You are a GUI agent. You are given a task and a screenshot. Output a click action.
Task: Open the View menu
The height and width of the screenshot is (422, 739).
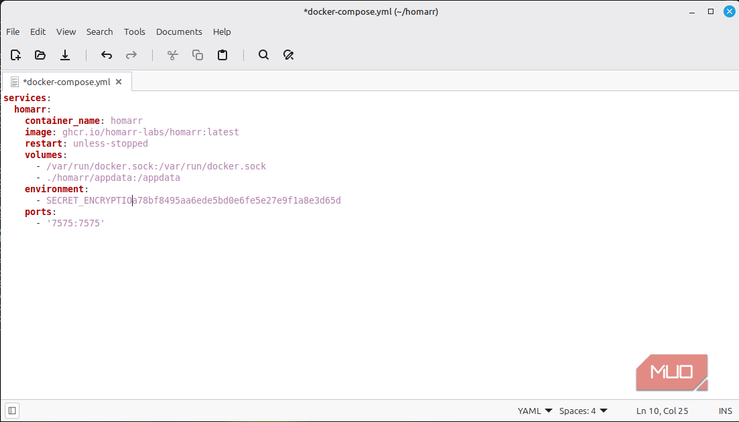[66, 32]
